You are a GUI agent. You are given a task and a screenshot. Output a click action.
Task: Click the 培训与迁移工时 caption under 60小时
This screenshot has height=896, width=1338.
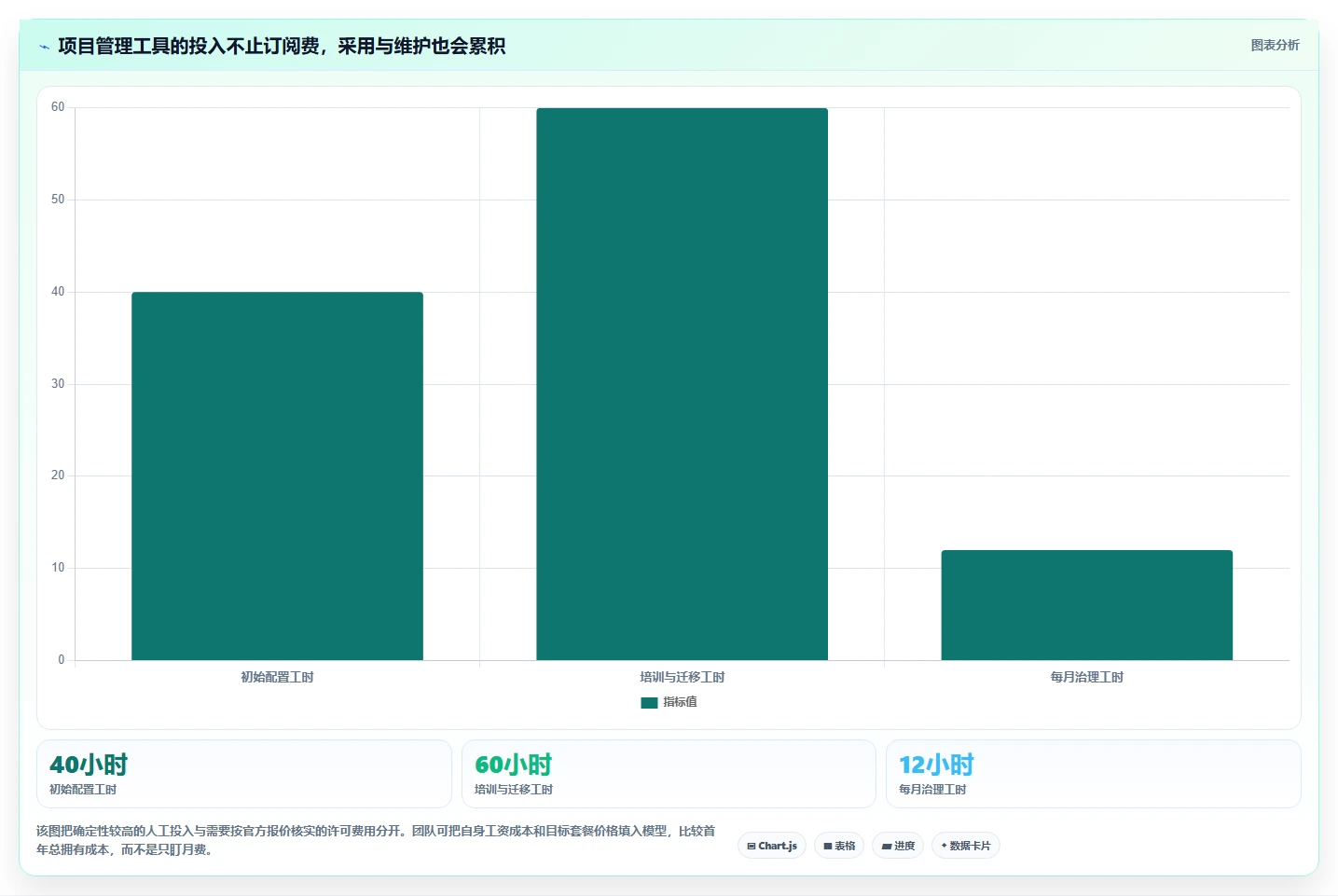point(514,790)
